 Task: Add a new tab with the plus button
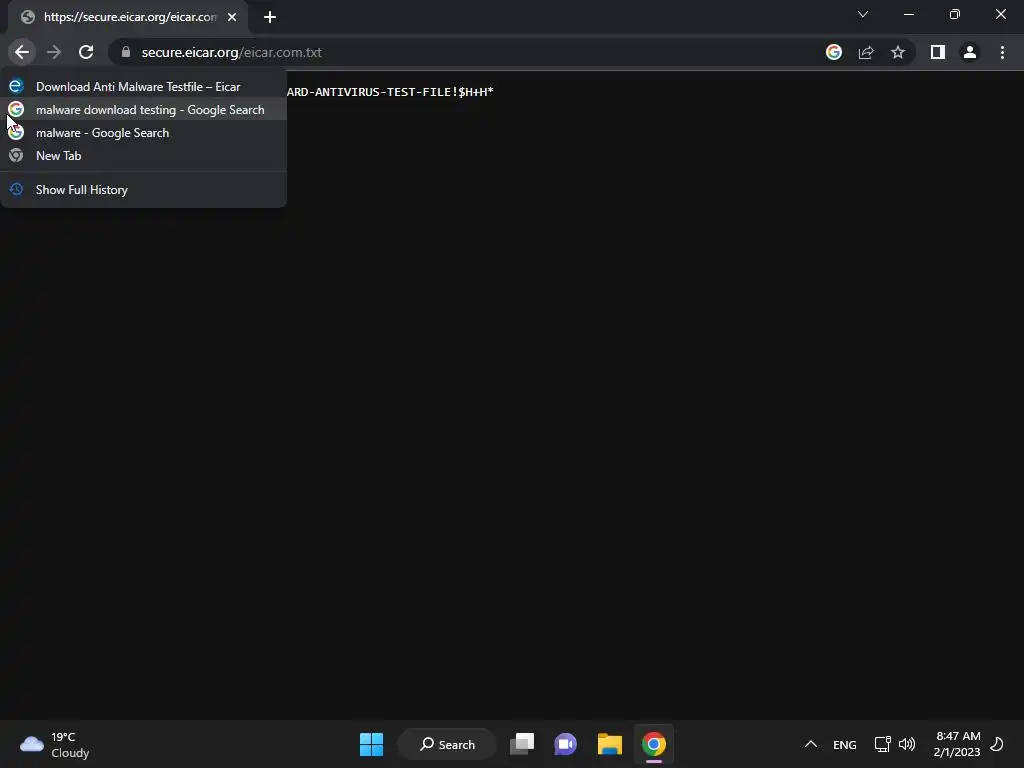270,17
